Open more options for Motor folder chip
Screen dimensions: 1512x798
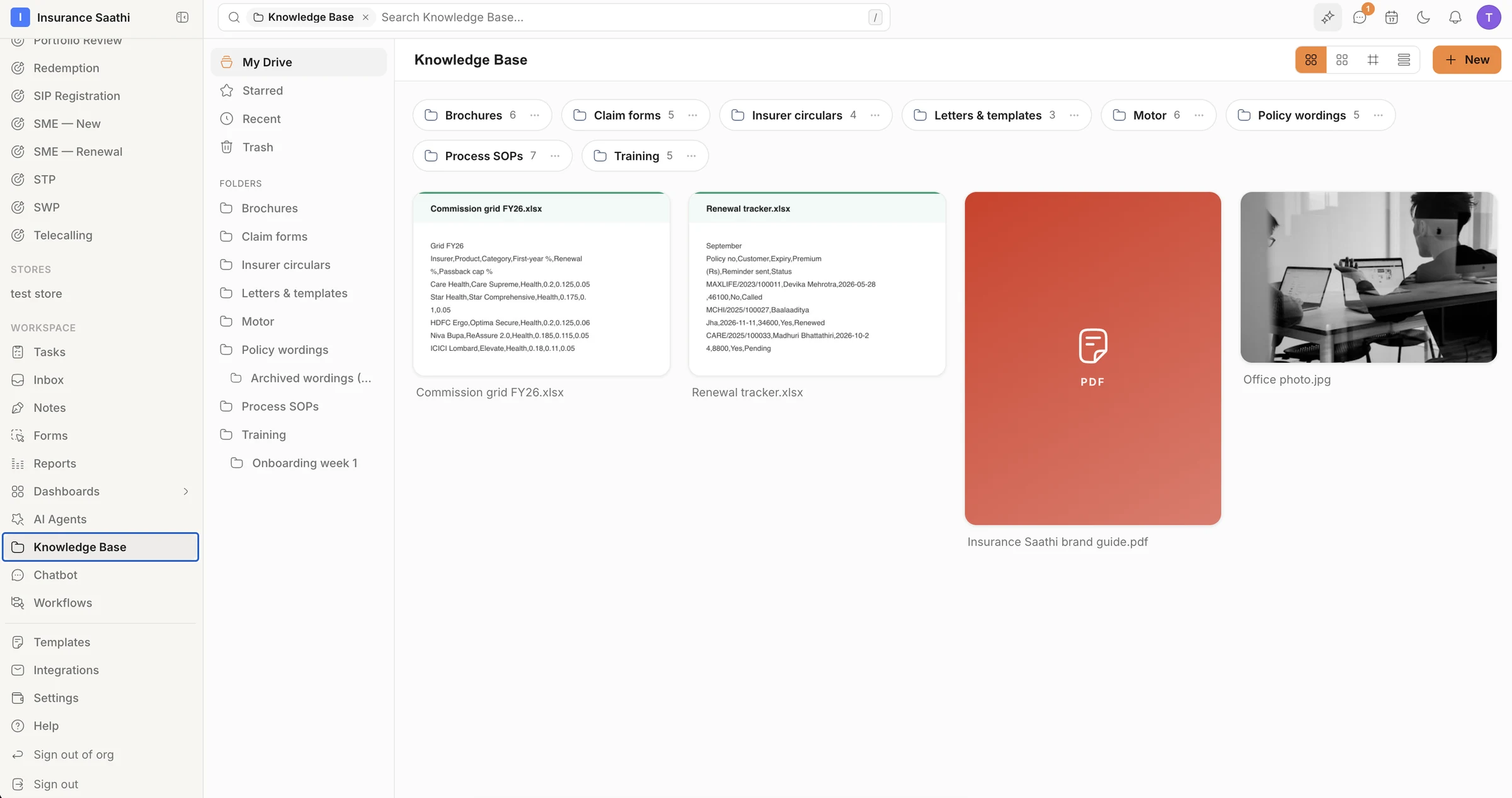tap(1199, 115)
